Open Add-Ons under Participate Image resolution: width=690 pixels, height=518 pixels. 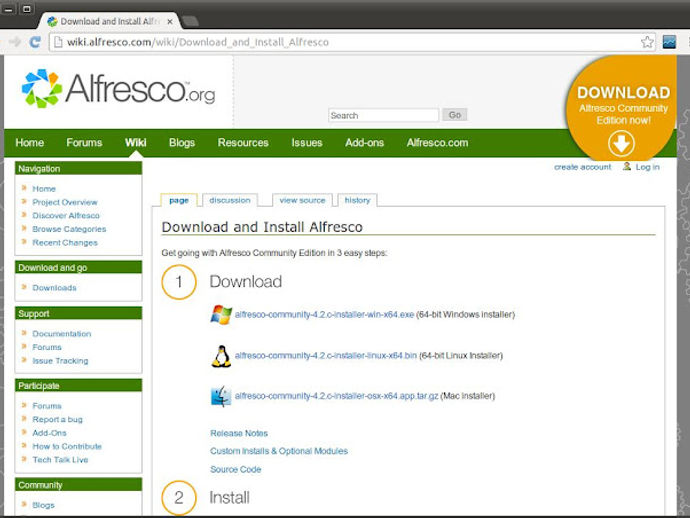[x=49, y=433]
